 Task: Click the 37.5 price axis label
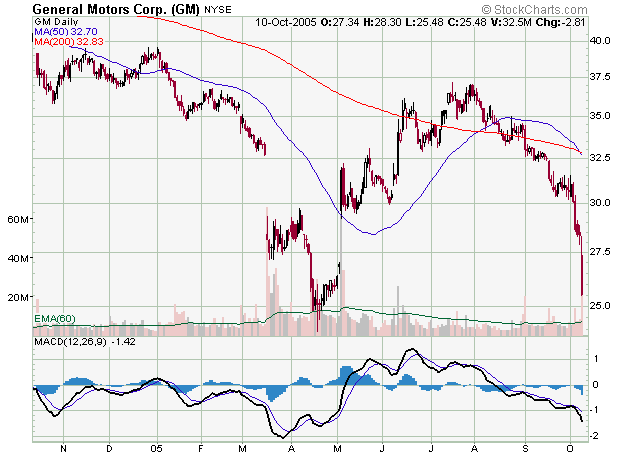coord(599,77)
